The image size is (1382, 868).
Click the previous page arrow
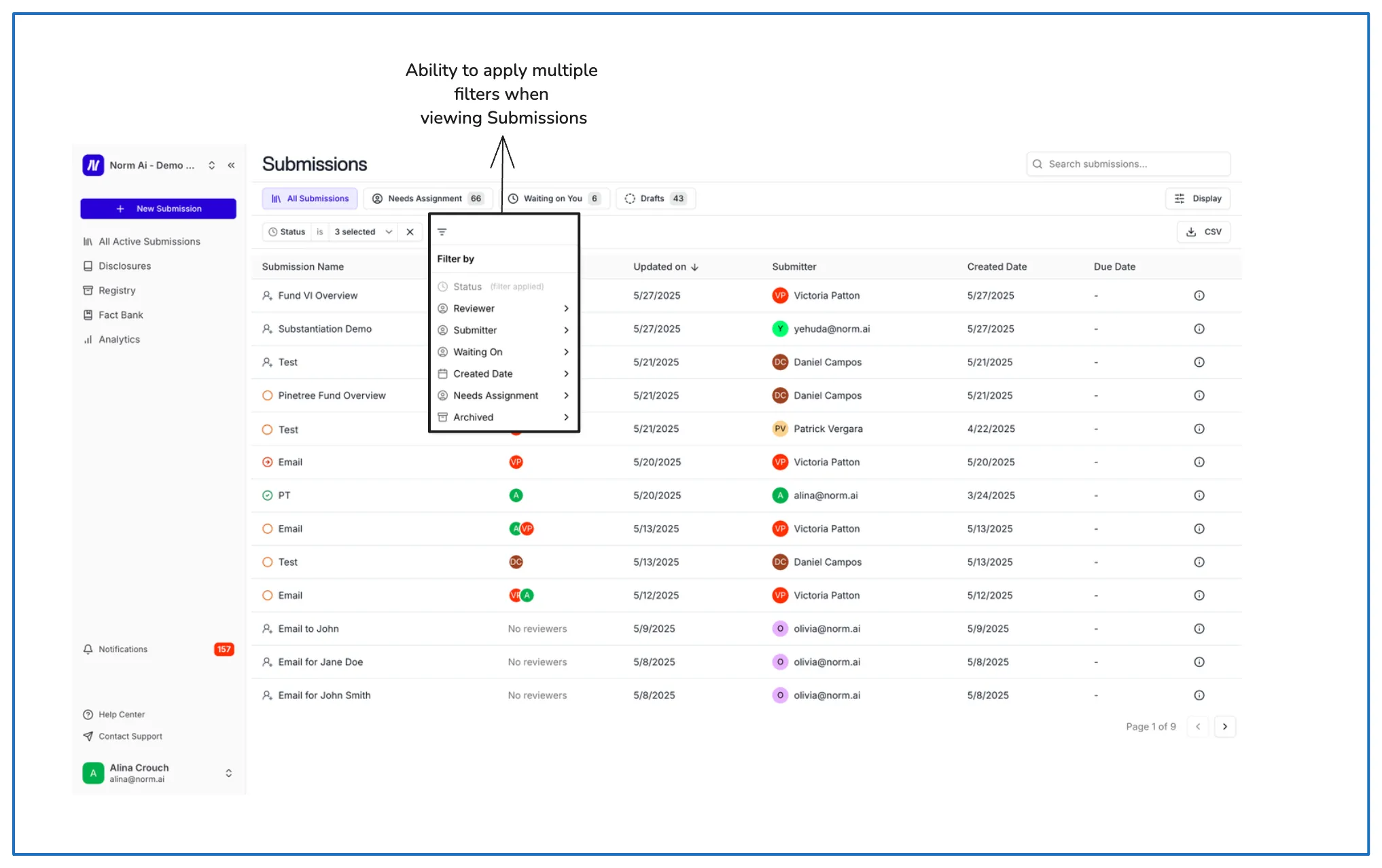(x=1197, y=726)
